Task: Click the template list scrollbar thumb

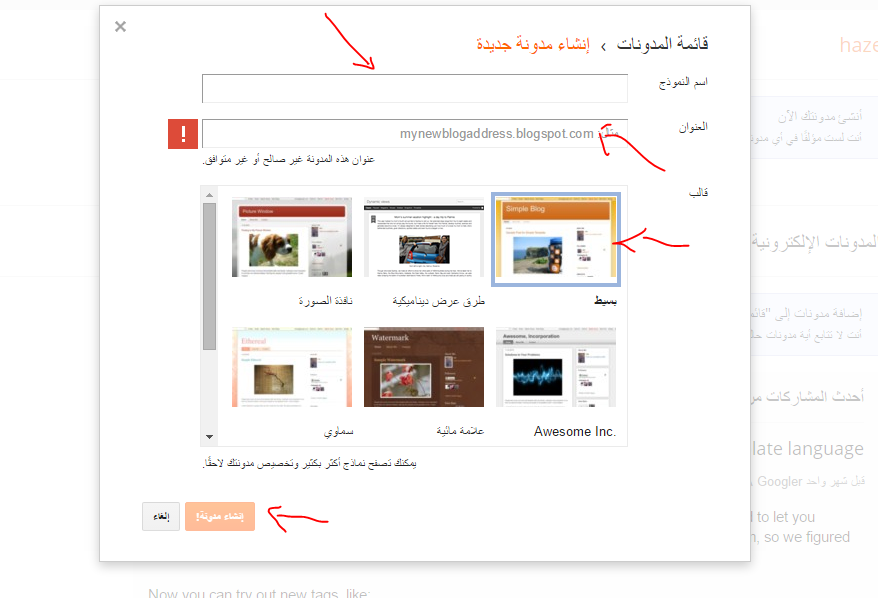Action: coord(209,277)
